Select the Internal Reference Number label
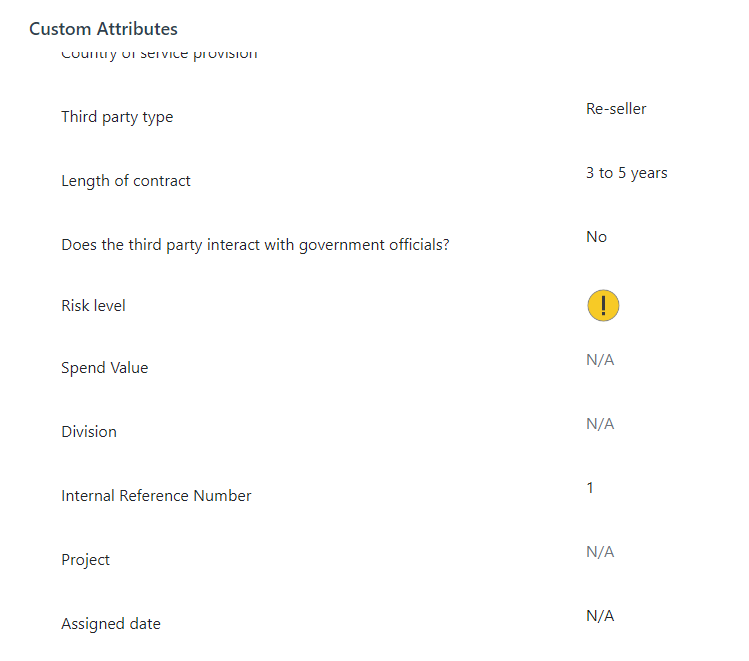The height and width of the screenshot is (661, 749). click(x=156, y=496)
